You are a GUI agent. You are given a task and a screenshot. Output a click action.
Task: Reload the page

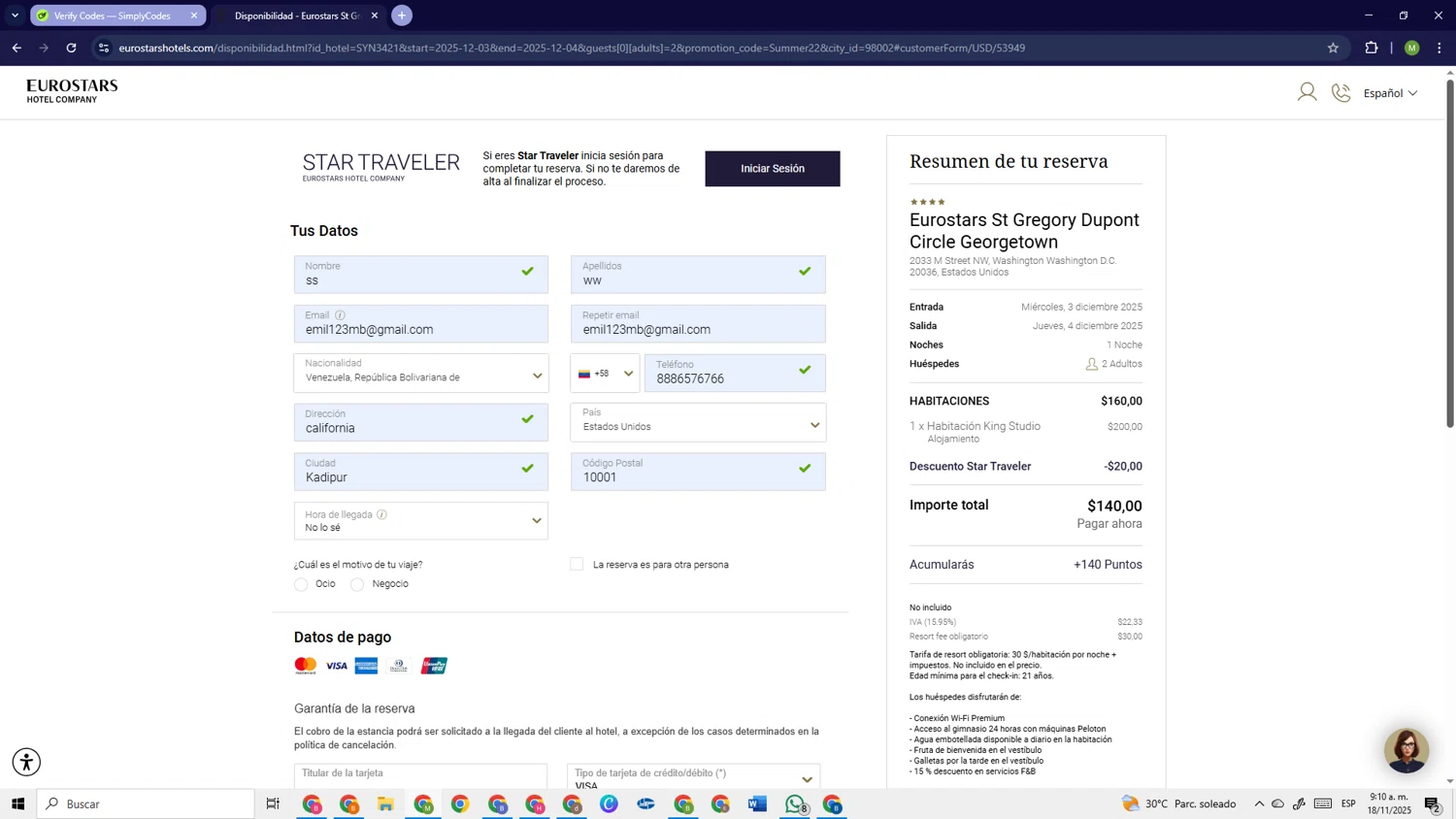(71, 48)
